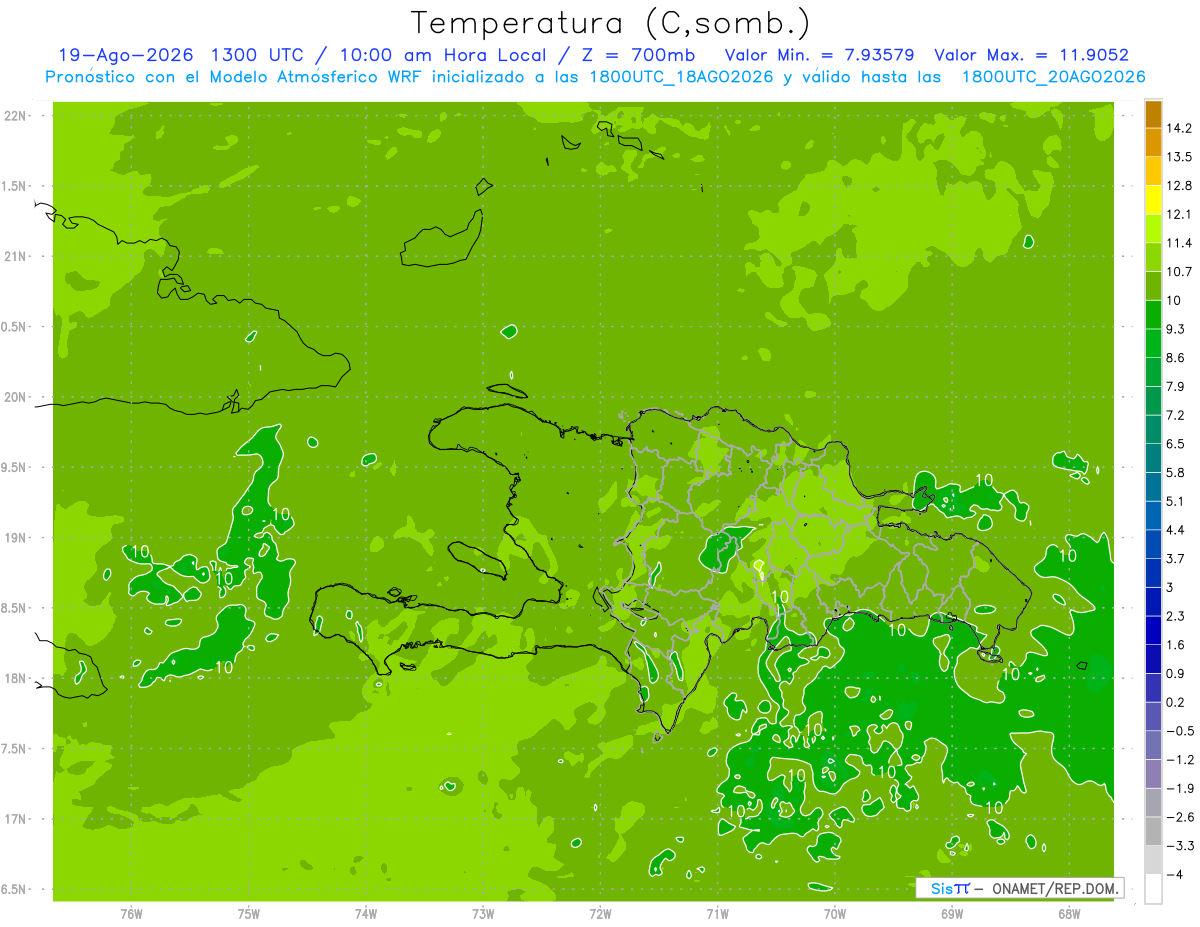The width and height of the screenshot is (1200, 927).
Task: Click the "18N" latitude label
Action: pyautogui.click(x=17, y=678)
